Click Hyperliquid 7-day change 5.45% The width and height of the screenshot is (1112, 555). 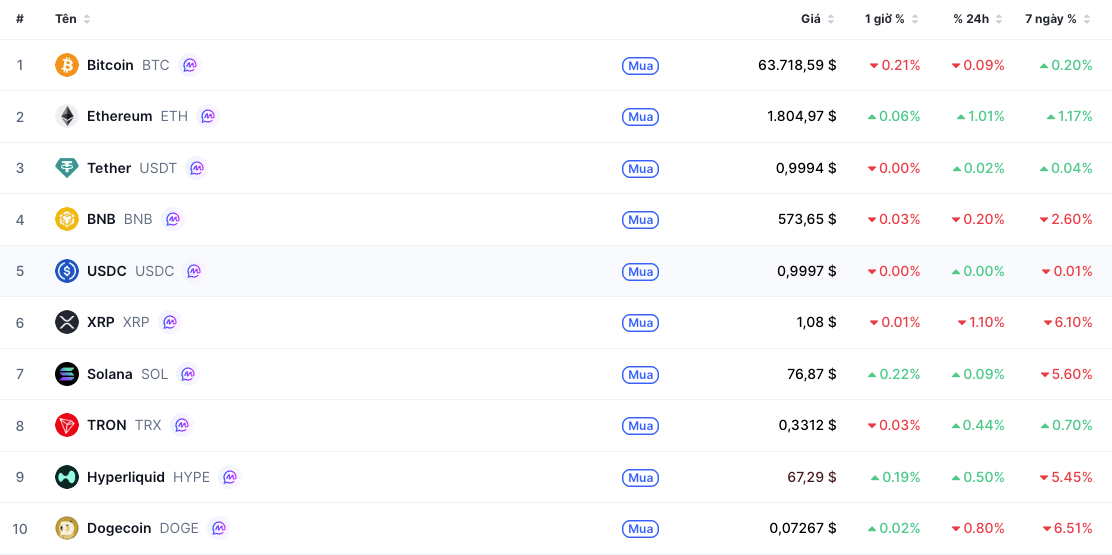pyautogui.click(x=1066, y=477)
